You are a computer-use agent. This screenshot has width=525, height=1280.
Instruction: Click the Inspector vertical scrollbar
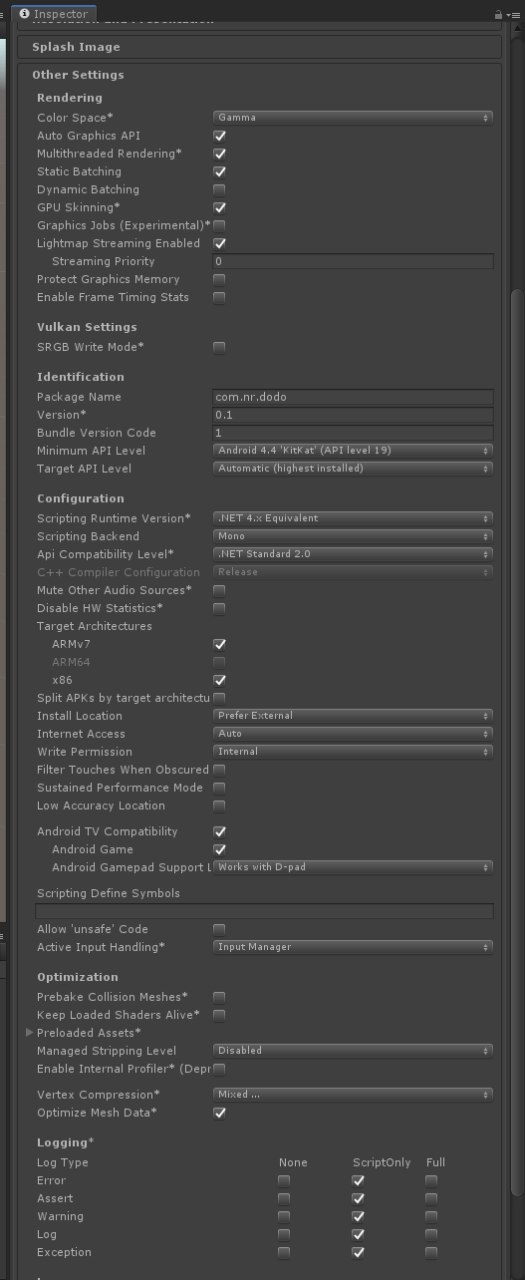pyautogui.click(x=516, y=742)
